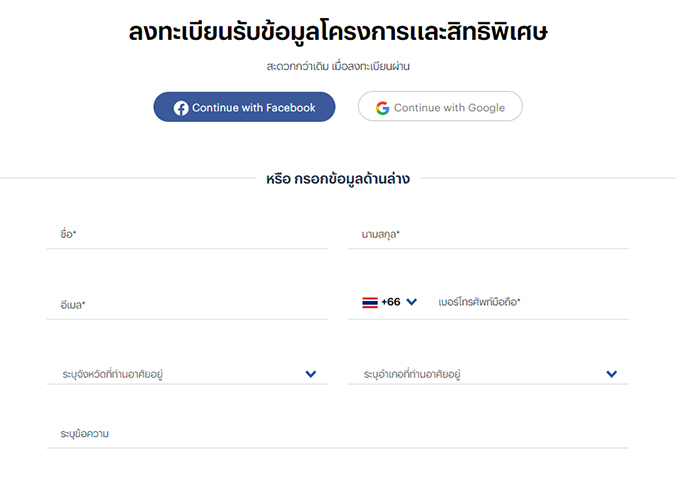Viewport: 680px width, 483px height.
Task: Click the สะดวกกว่าเดิม เมื่อลงทะเบียนผ่าน subtitle text
Action: pos(338,66)
